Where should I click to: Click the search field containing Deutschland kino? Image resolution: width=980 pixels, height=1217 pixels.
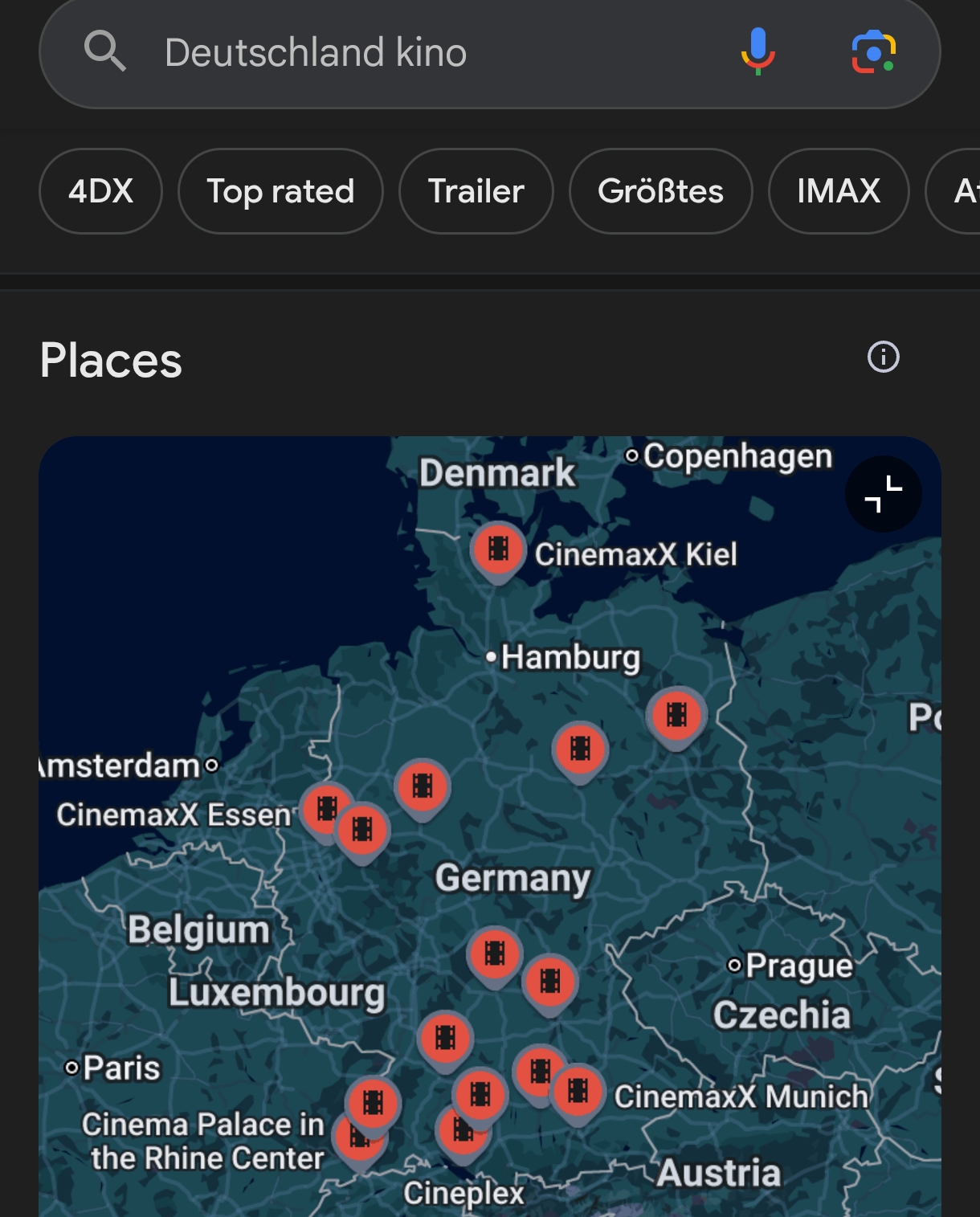tap(490, 53)
